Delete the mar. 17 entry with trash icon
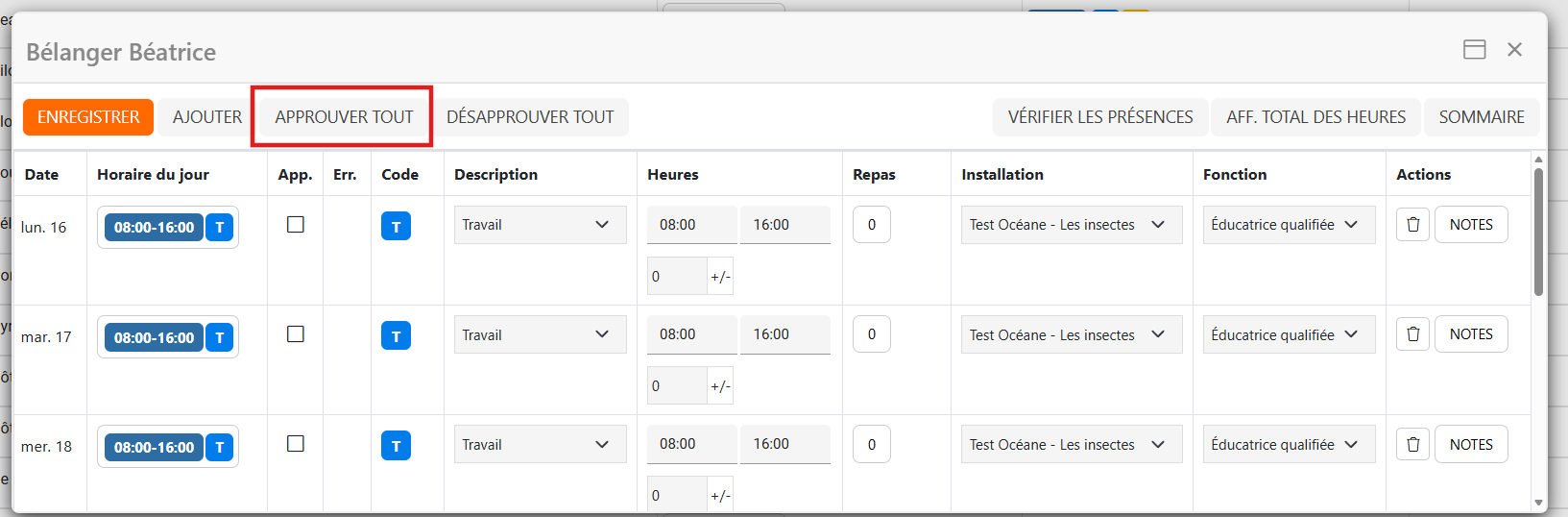1568x517 pixels. click(x=1412, y=334)
